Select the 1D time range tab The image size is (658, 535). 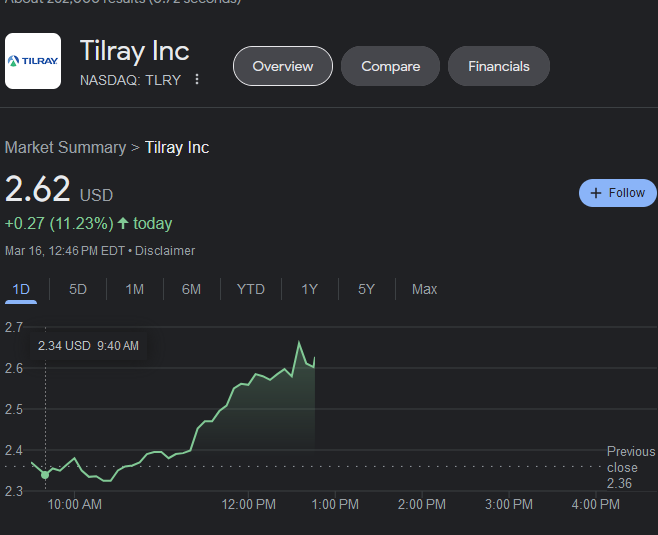coord(21,289)
